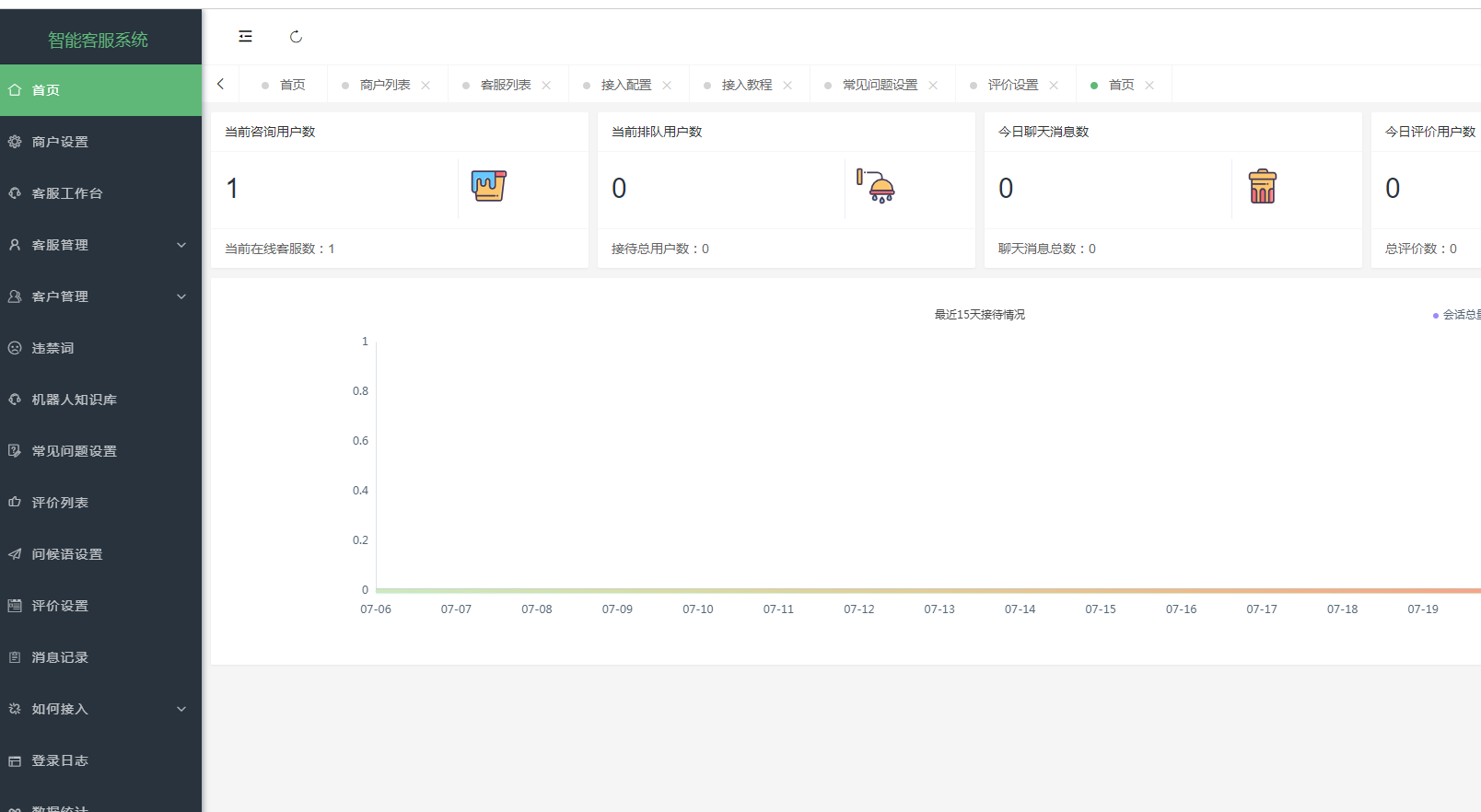Click the 最近15天接待情况 chart title
Screen dimensions: 1481x812
point(979,315)
